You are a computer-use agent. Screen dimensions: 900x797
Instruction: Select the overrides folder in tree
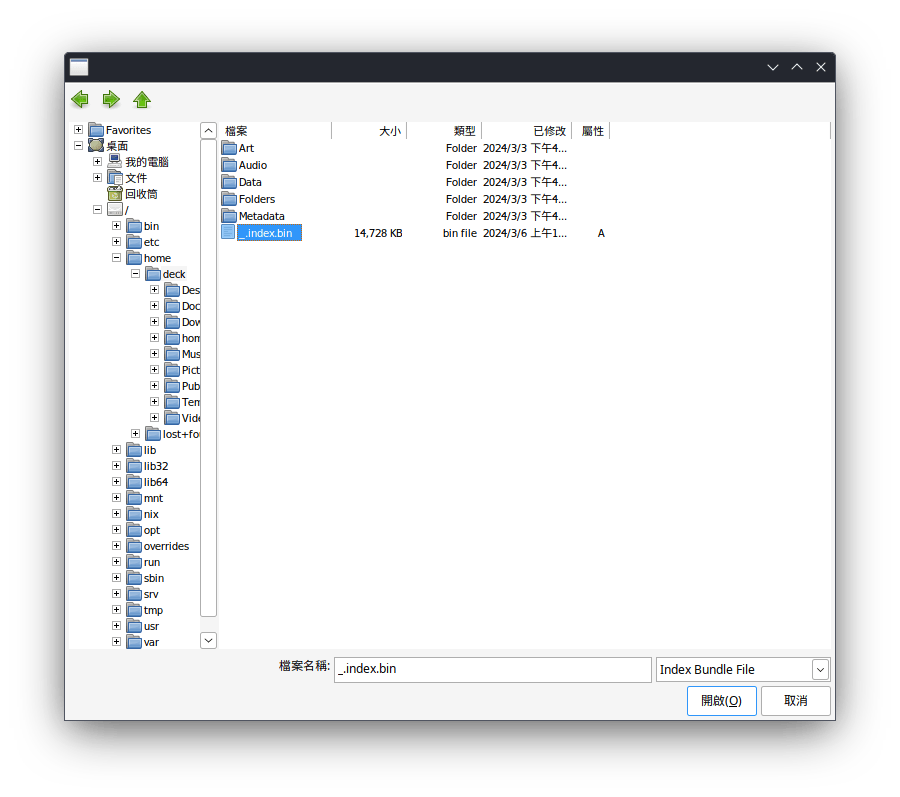click(x=165, y=546)
